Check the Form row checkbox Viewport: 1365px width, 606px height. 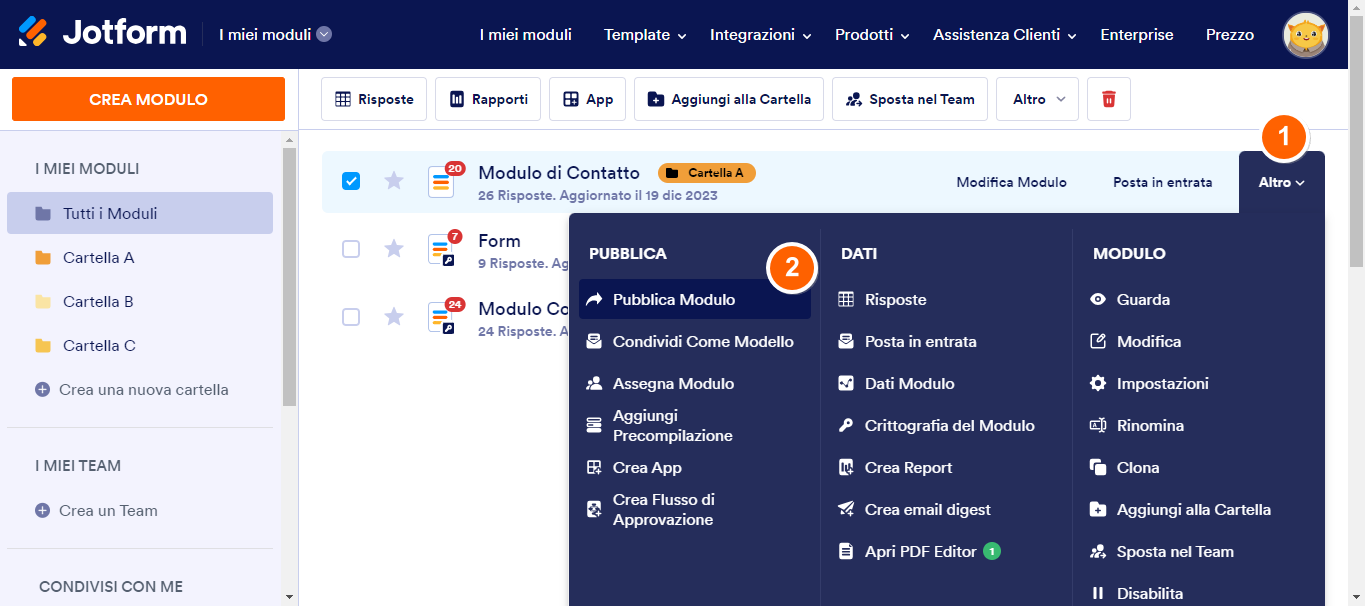[351, 249]
